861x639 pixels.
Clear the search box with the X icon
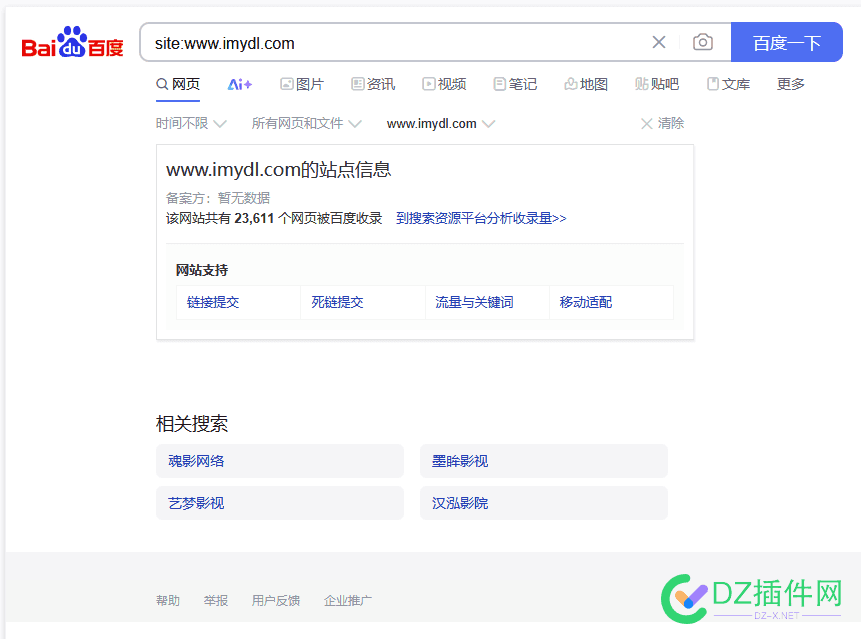tap(659, 42)
